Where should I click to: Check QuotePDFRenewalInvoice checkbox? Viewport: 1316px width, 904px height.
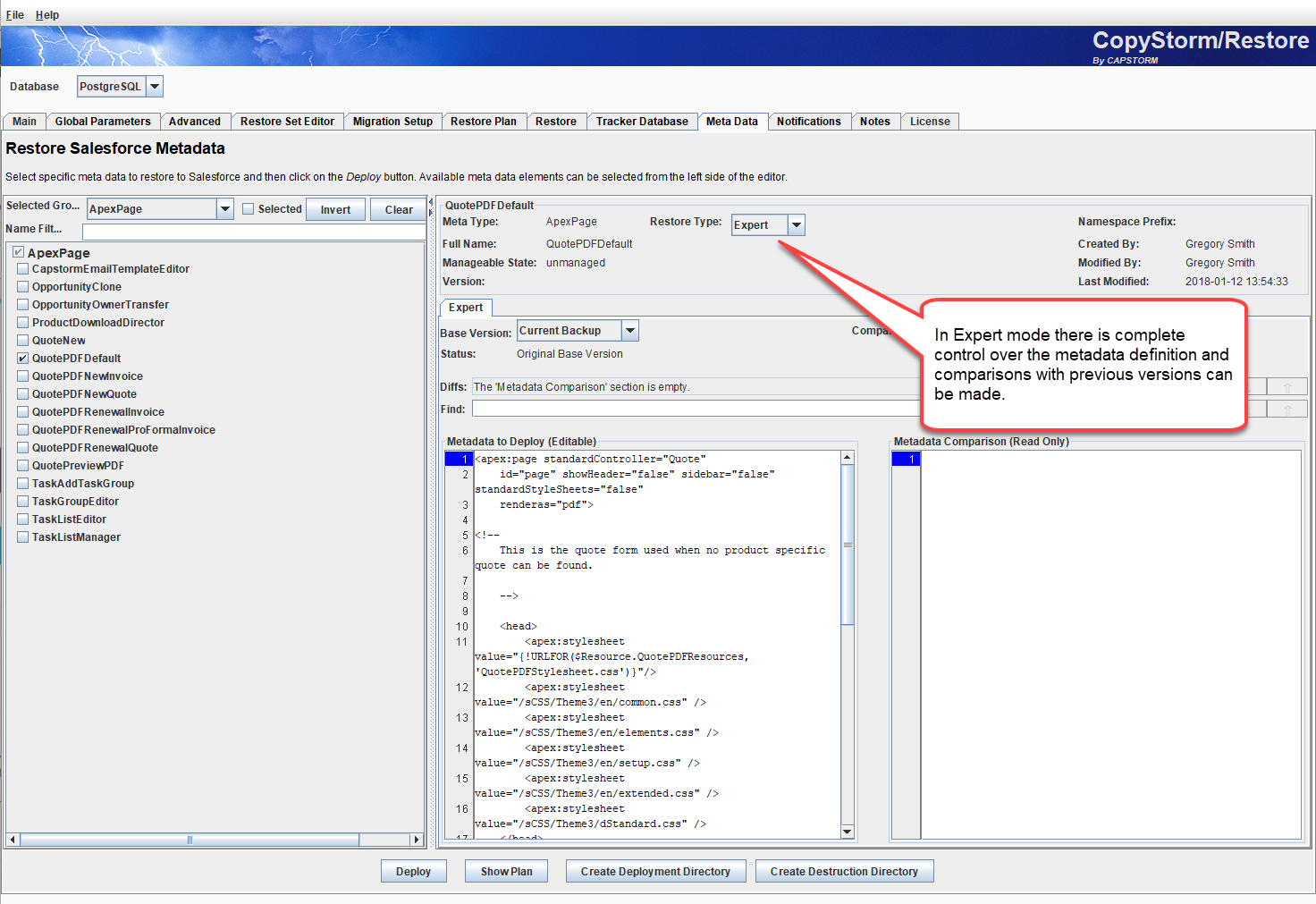click(x=23, y=412)
